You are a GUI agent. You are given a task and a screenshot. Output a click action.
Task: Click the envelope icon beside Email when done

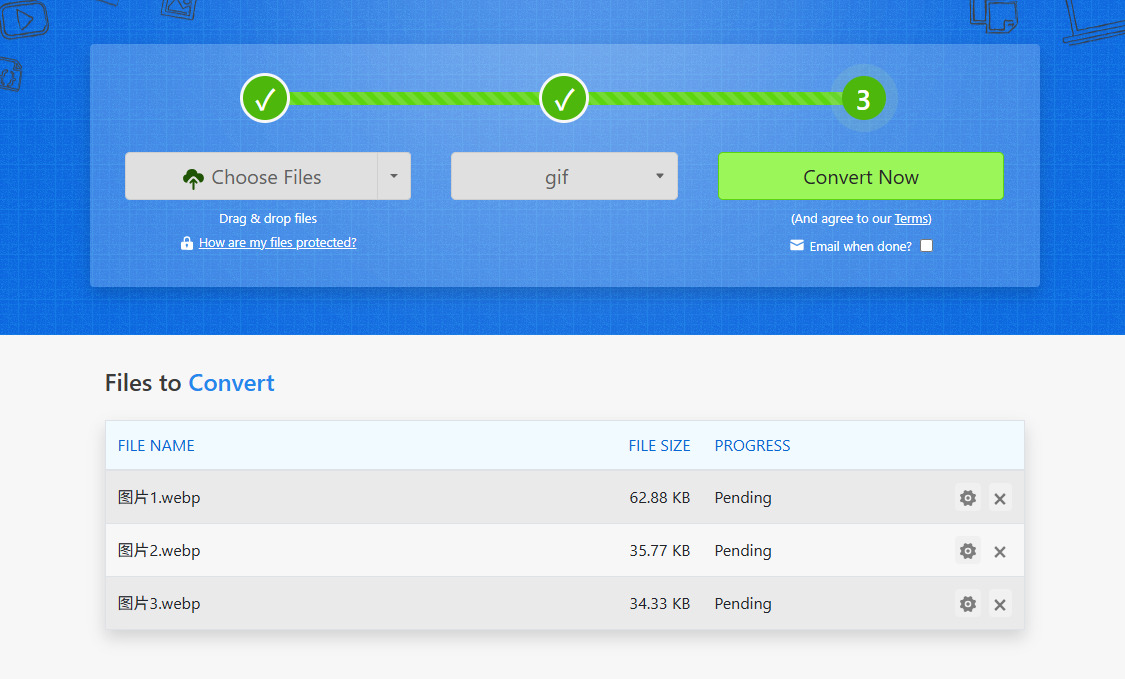pos(796,245)
